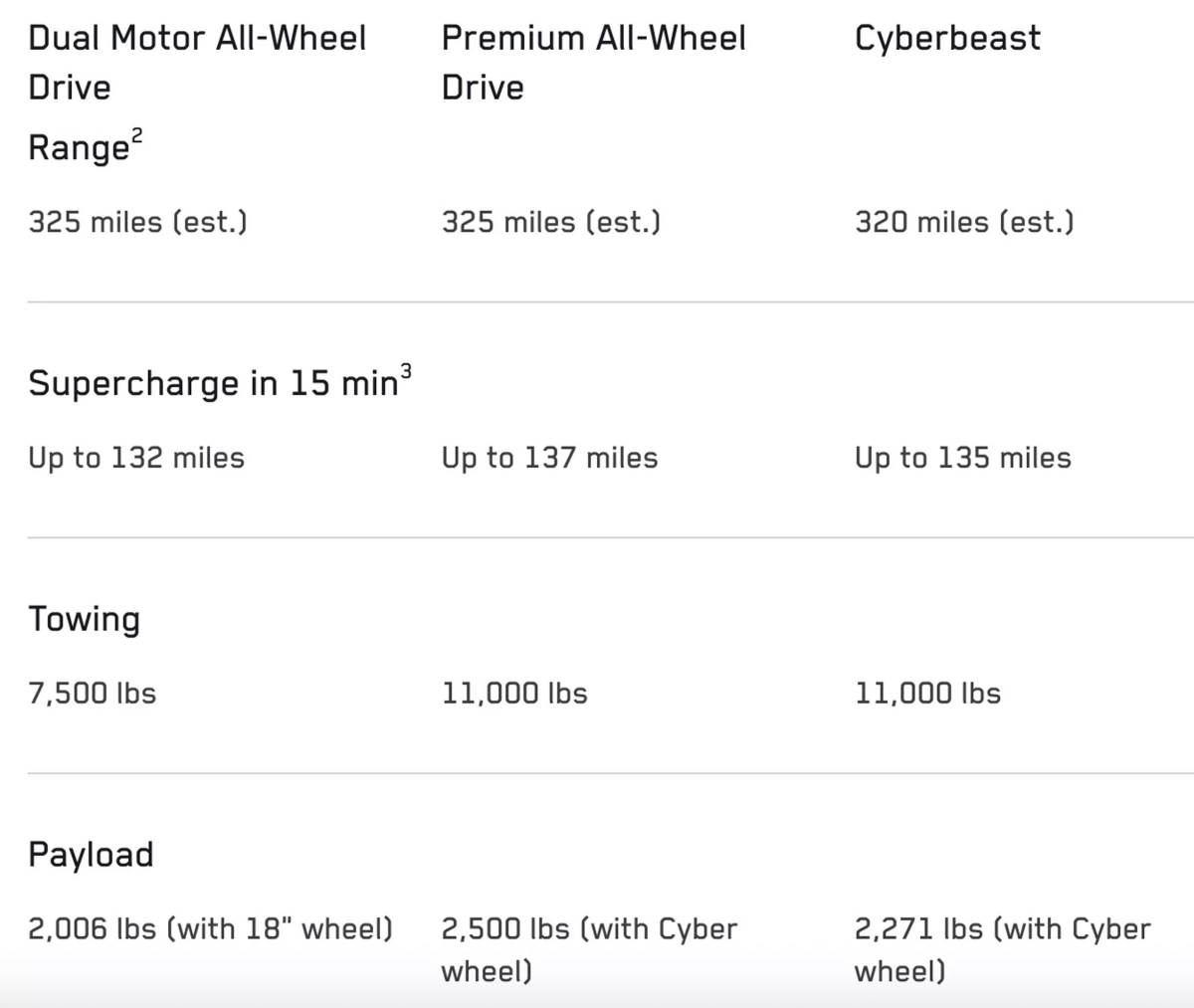Viewport: 1194px width, 1008px height.
Task: Select the Up to 137 miles value
Action: 549,458
